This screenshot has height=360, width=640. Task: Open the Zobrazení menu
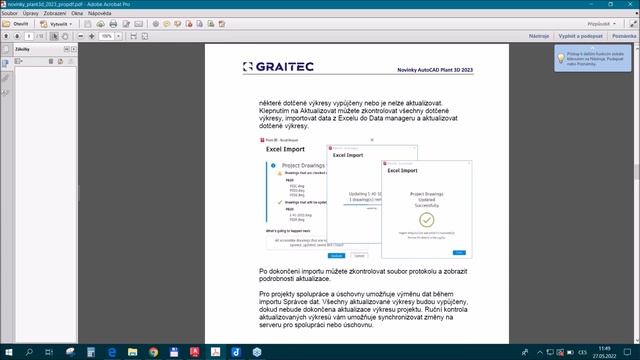[x=55, y=13]
